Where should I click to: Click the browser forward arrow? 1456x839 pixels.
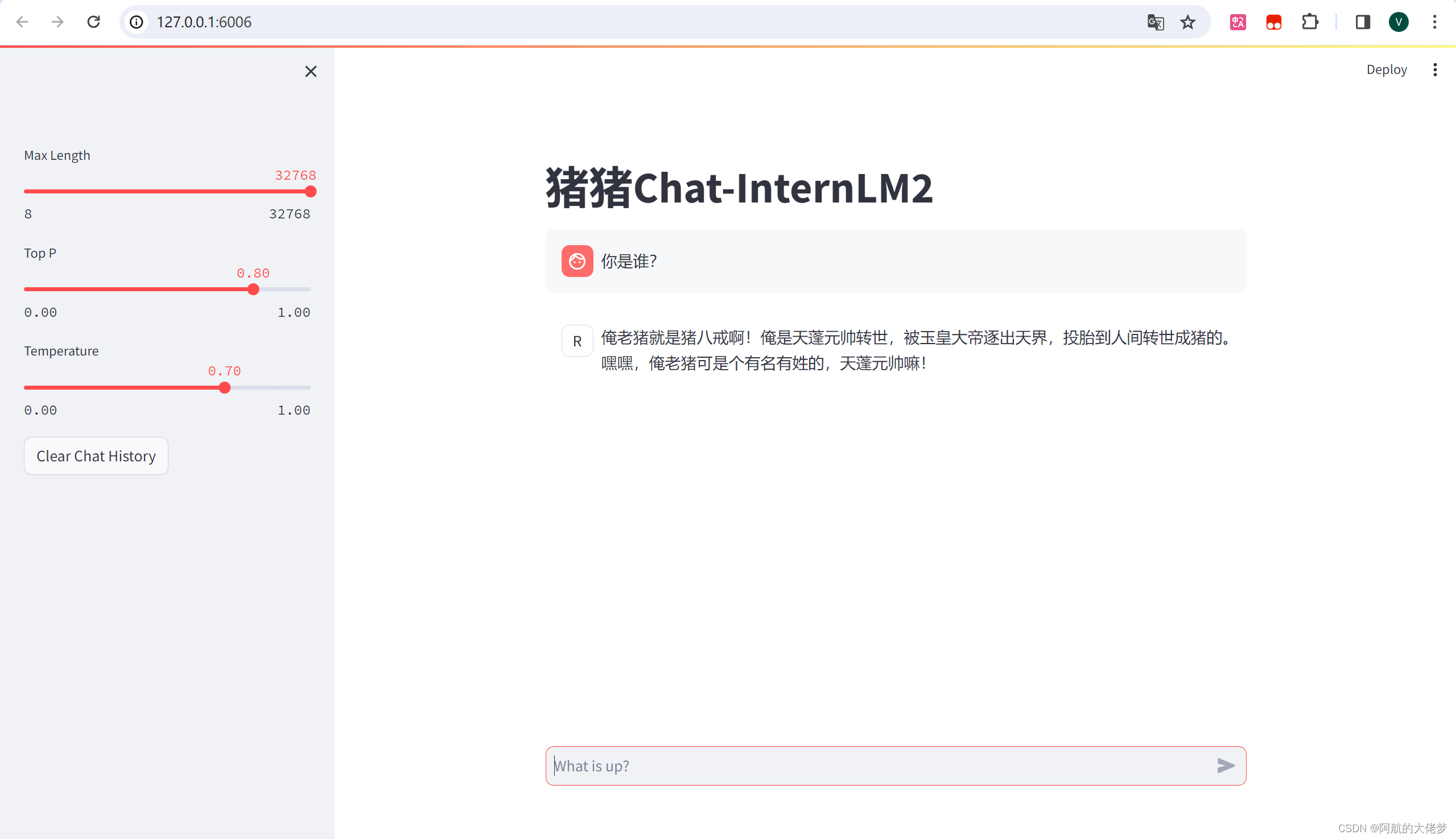coord(57,22)
